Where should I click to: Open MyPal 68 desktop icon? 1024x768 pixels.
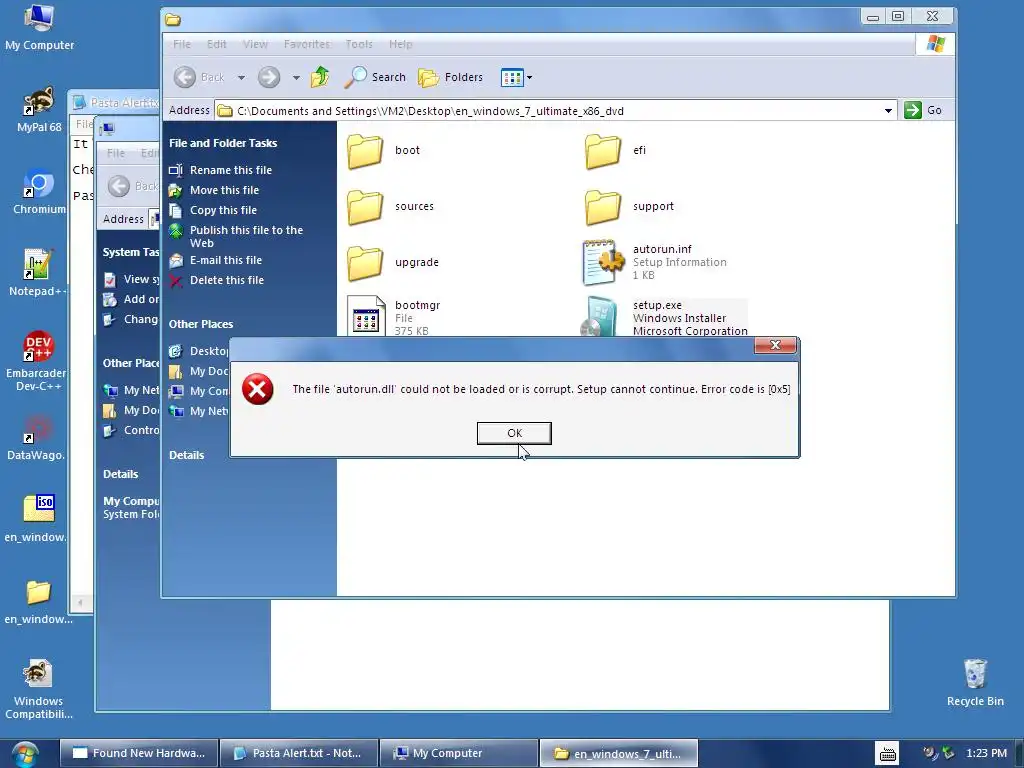coord(39,110)
